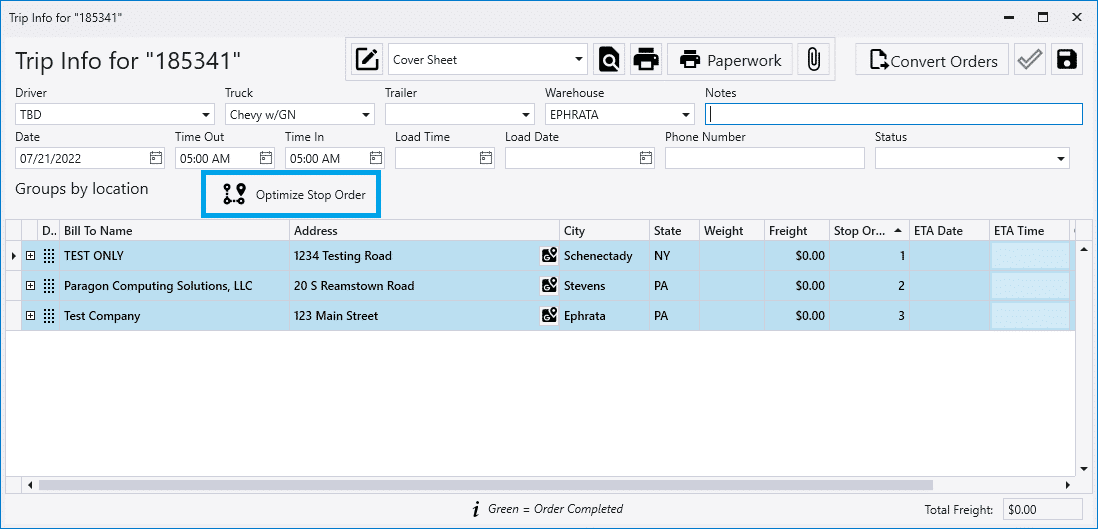
Task: Click the edit pencil icon beside Cover Sheet
Action: point(368,60)
